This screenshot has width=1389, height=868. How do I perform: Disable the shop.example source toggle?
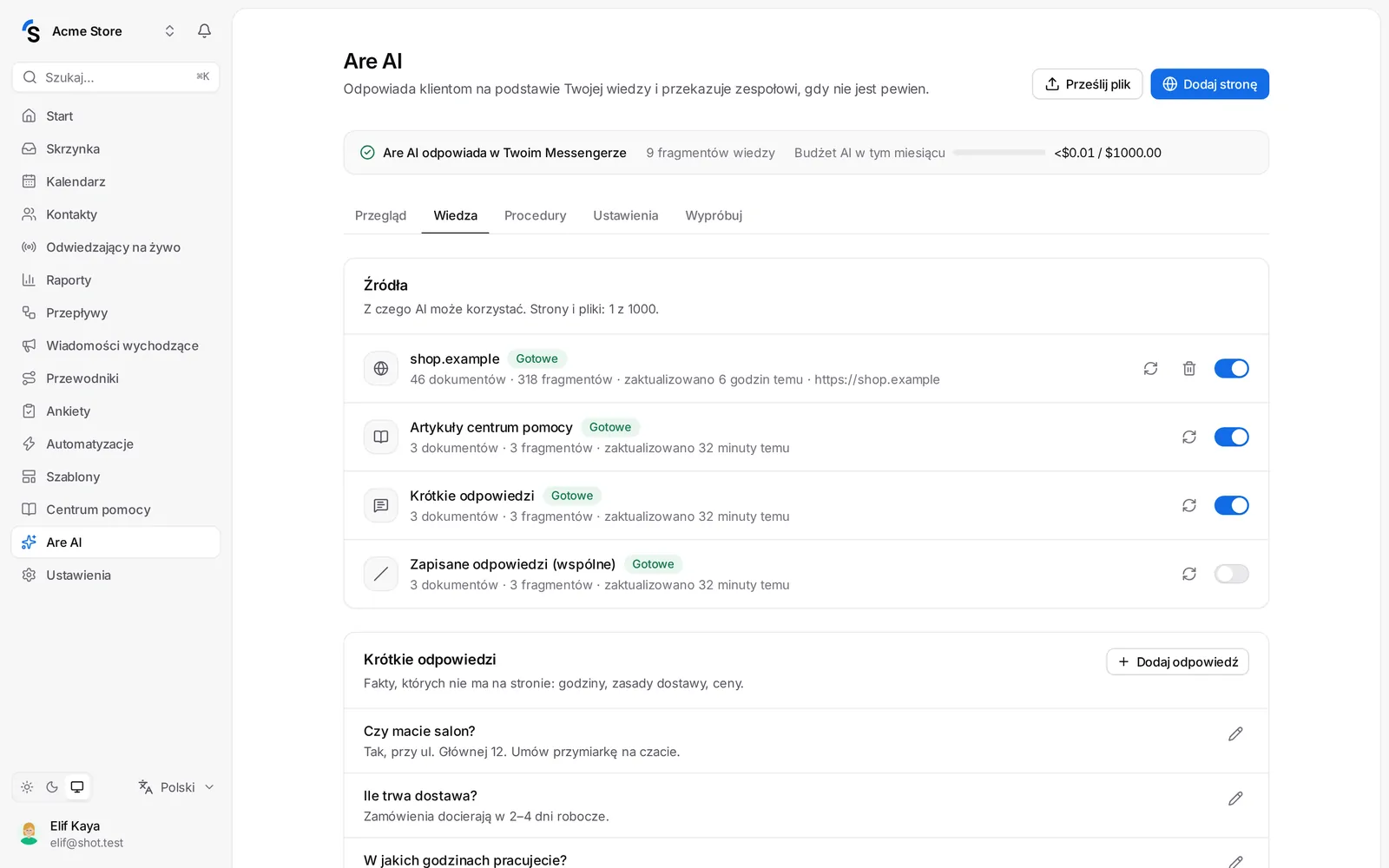pos(1231,368)
